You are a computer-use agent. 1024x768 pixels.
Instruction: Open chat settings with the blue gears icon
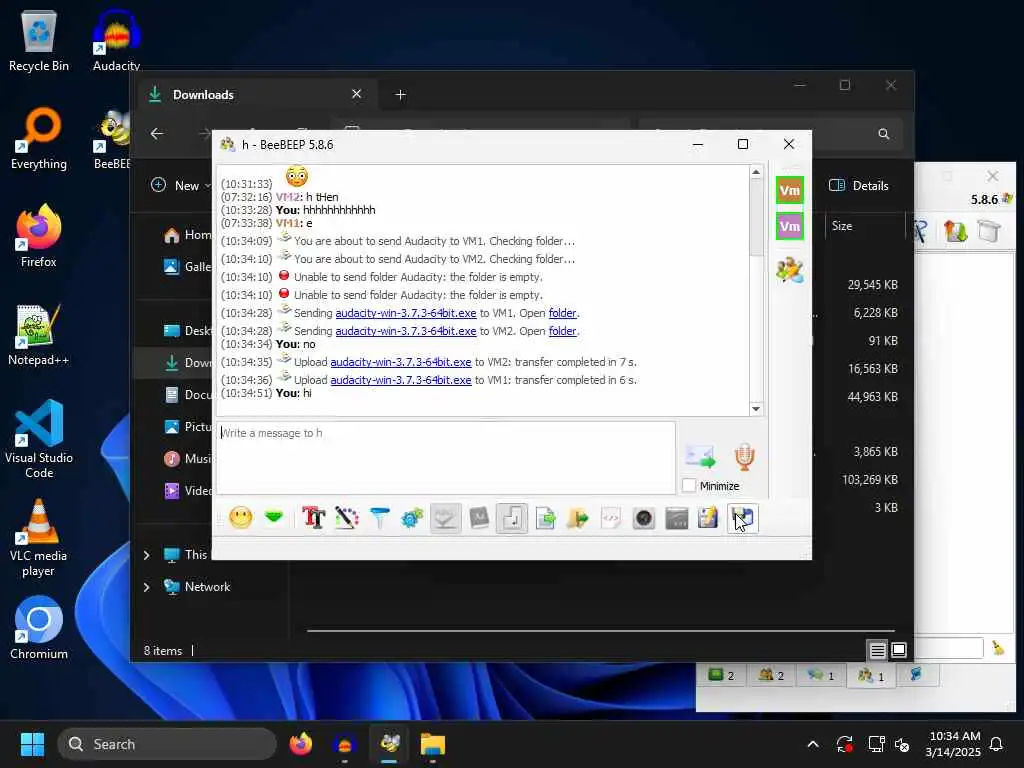coord(412,519)
